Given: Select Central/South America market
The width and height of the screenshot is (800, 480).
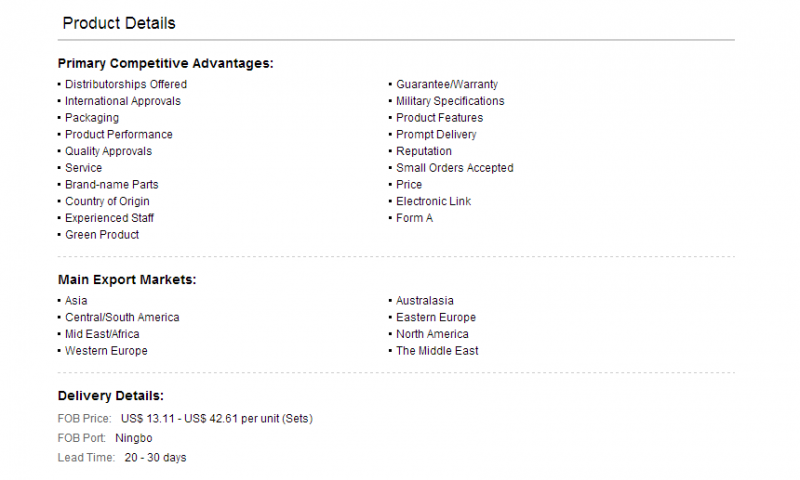Looking at the screenshot, I should (122, 317).
